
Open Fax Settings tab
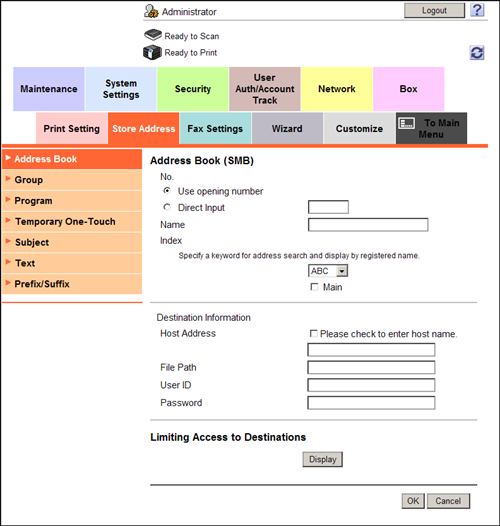pyautogui.click(x=215, y=128)
